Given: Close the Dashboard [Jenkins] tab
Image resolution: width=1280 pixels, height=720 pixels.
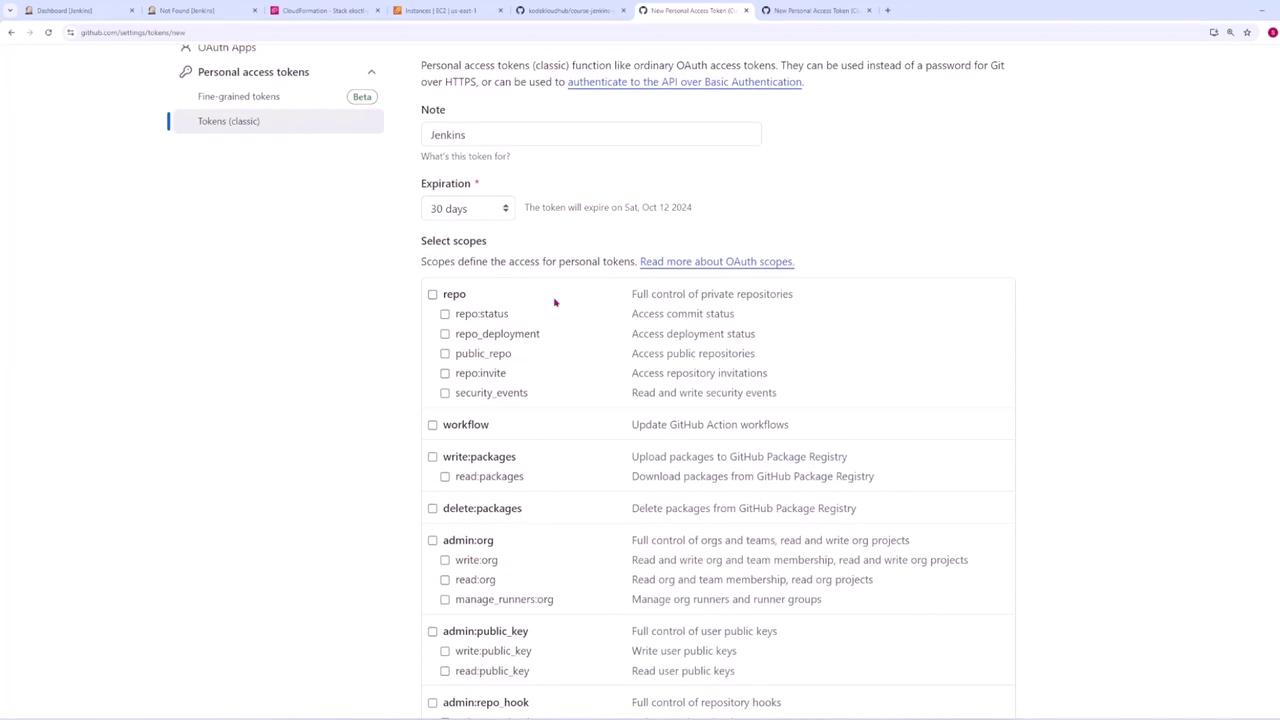Looking at the screenshot, I should pos(131,10).
